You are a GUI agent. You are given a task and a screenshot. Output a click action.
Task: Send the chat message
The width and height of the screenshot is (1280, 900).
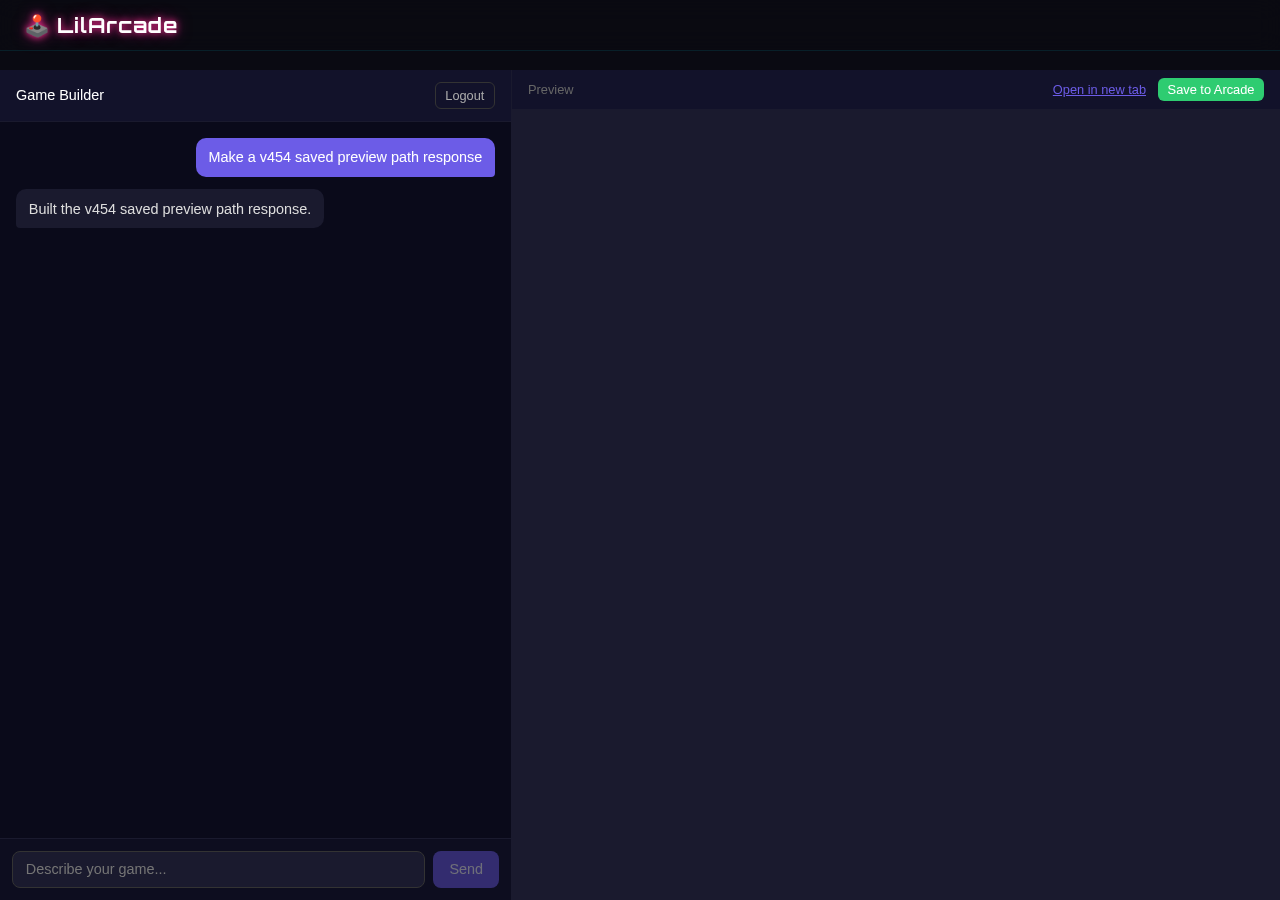[466, 870]
